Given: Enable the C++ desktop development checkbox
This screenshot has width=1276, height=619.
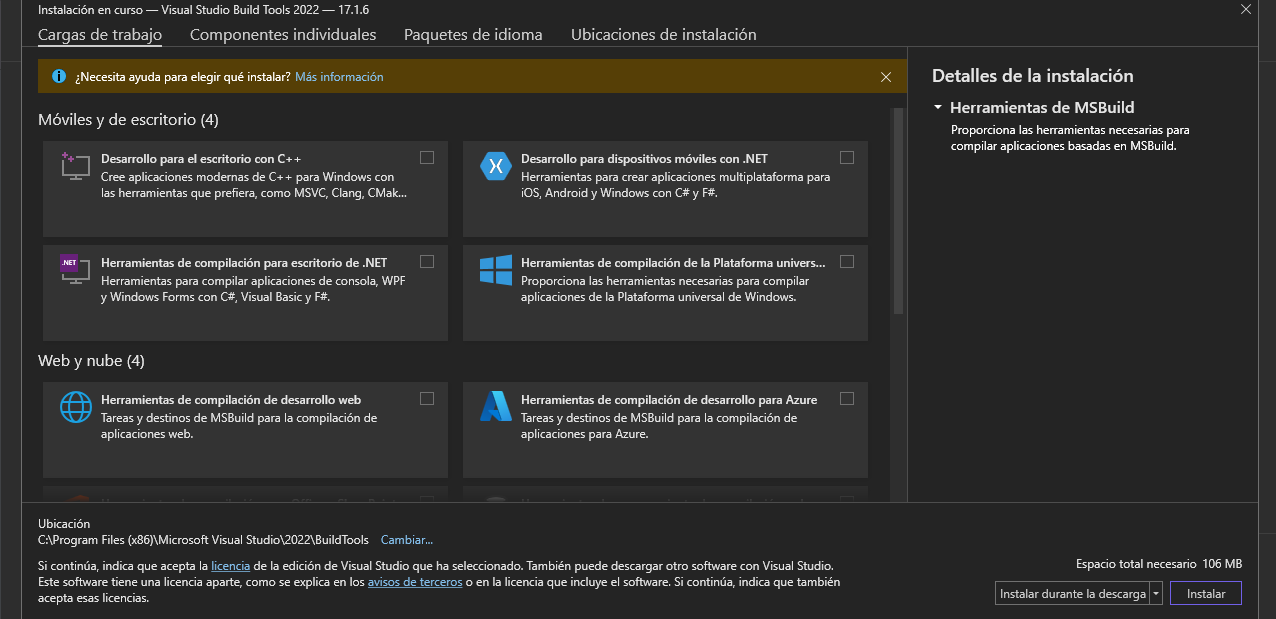Looking at the screenshot, I should point(427,157).
